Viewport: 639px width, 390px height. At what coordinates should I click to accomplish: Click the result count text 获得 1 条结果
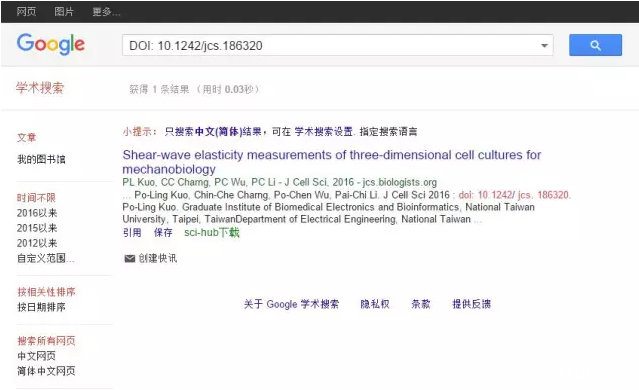pos(159,89)
